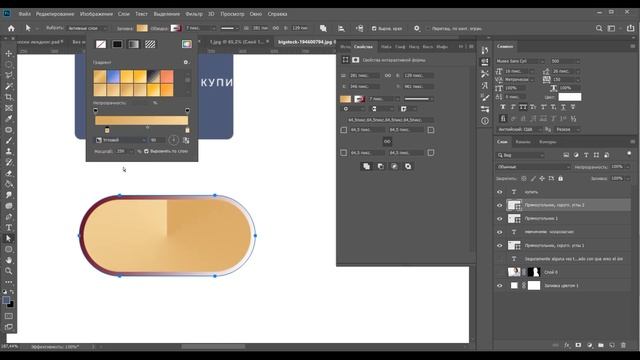Select the Move tool in left toolbar
This screenshot has width=640, height=360.
coord(9,53)
